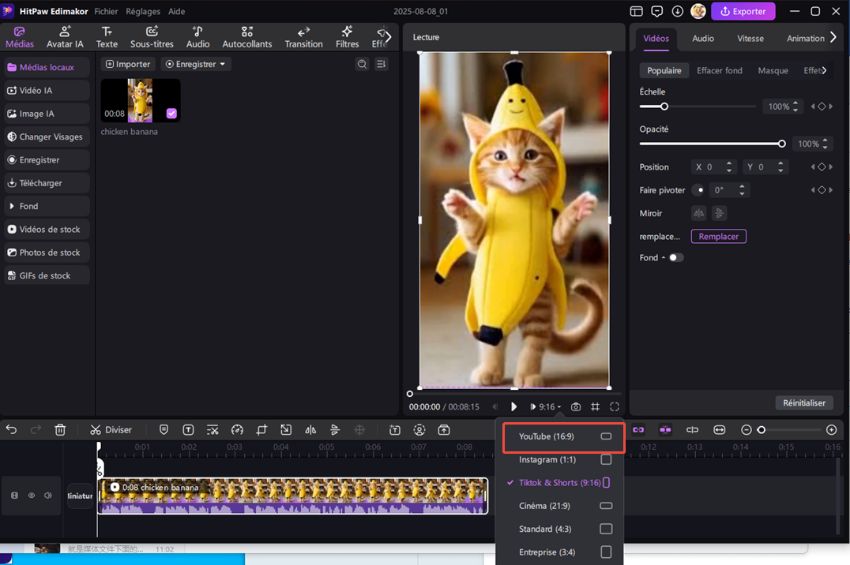
Task: Open the feedback message icon
Action: click(657, 11)
